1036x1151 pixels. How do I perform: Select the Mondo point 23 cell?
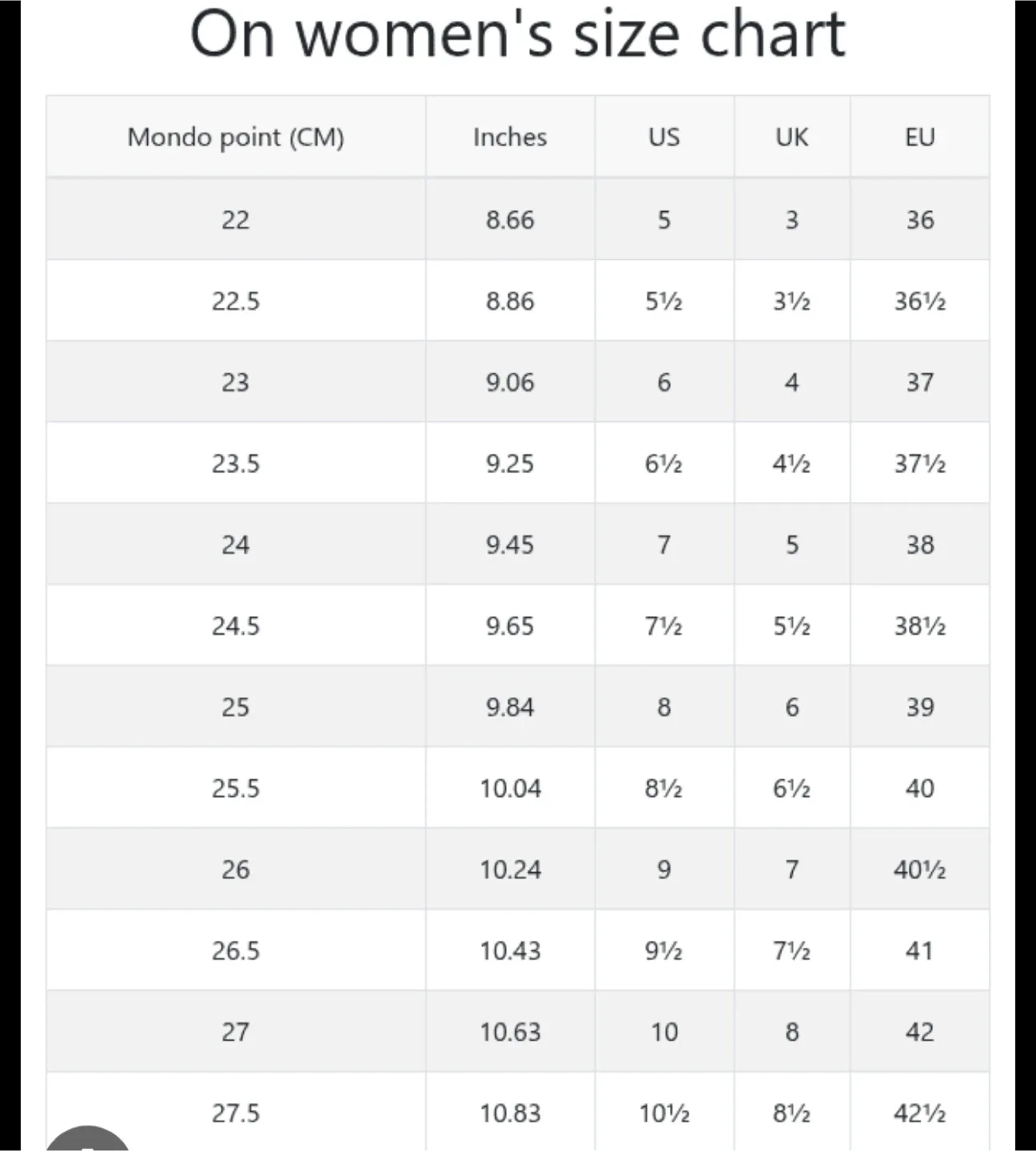click(236, 382)
